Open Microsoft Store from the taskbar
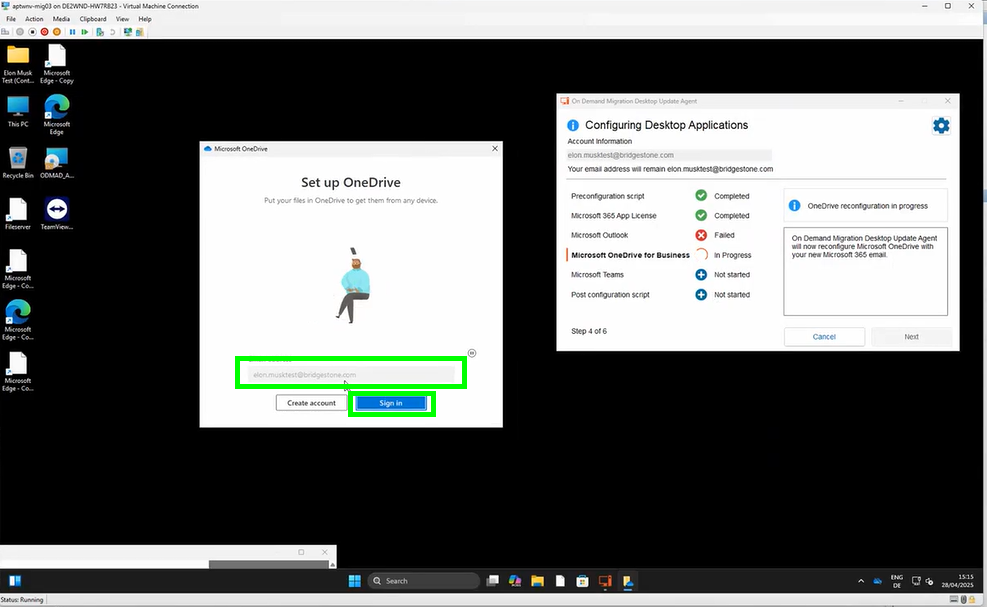The height and width of the screenshot is (607, 987). 582,581
